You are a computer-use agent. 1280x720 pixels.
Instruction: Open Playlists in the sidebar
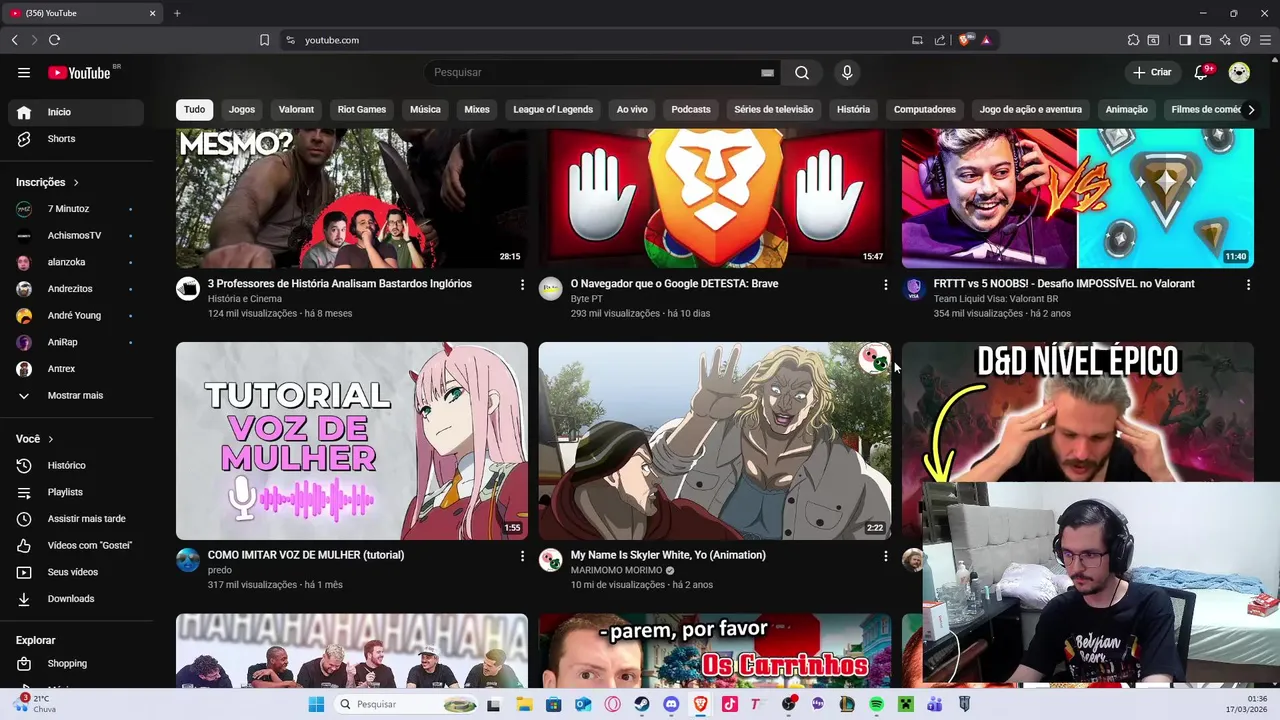[76, 492]
